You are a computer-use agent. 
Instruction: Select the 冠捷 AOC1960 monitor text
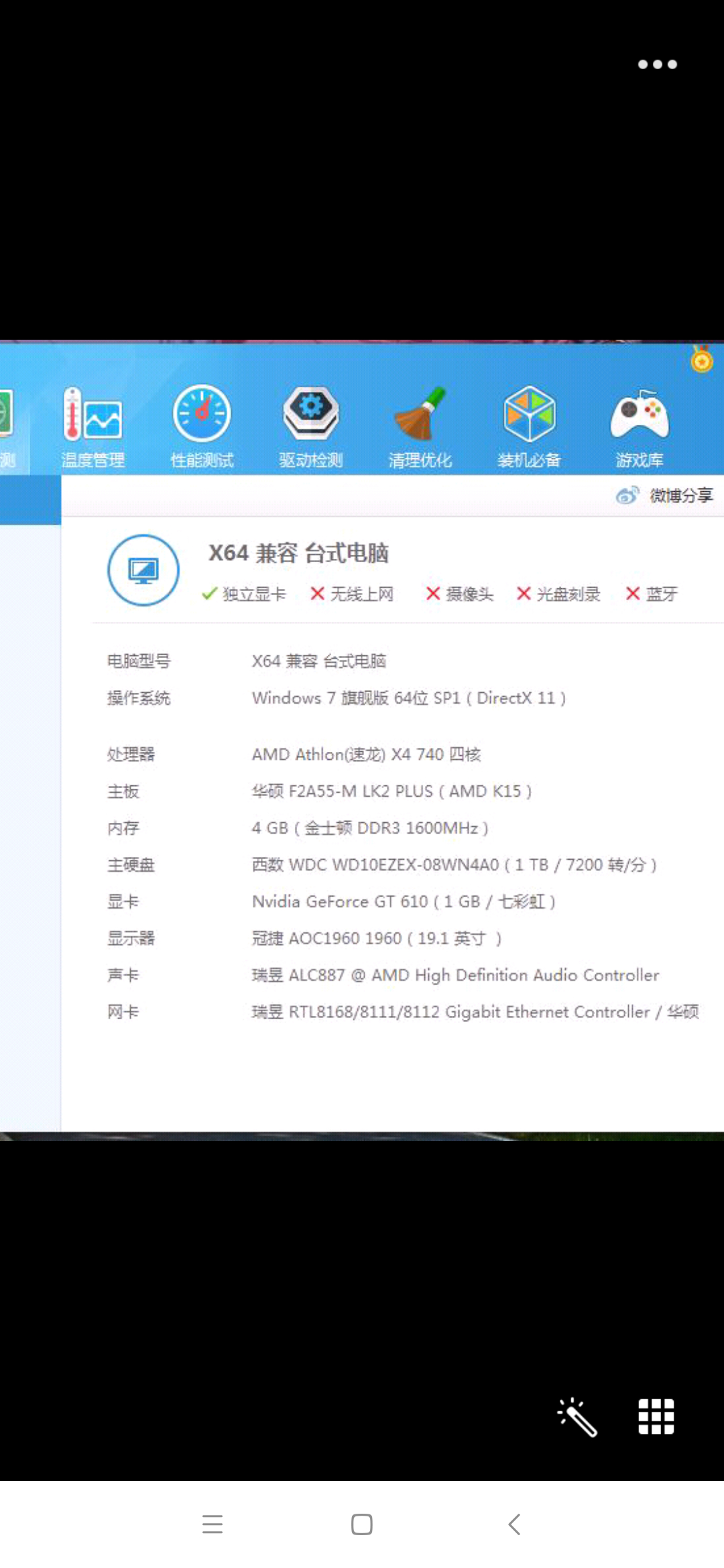(377, 939)
